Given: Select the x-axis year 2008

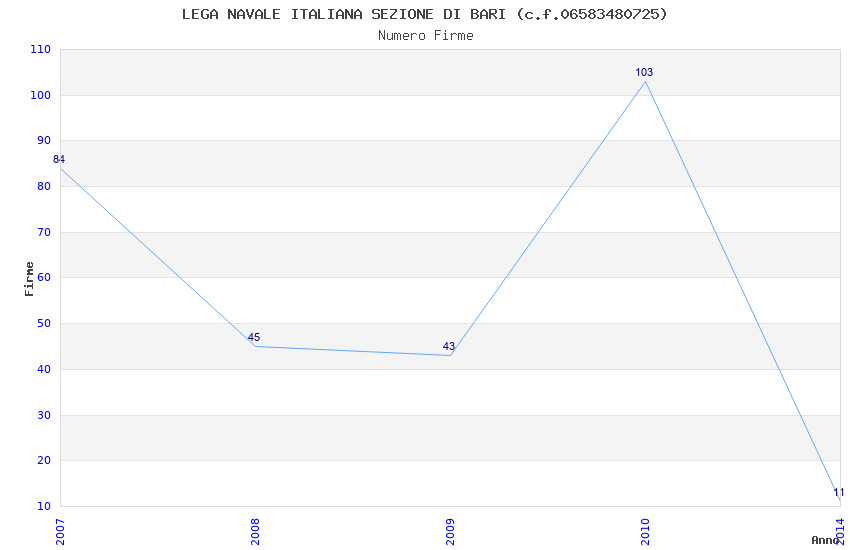Looking at the screenshot, I should [x=255, y=532].
